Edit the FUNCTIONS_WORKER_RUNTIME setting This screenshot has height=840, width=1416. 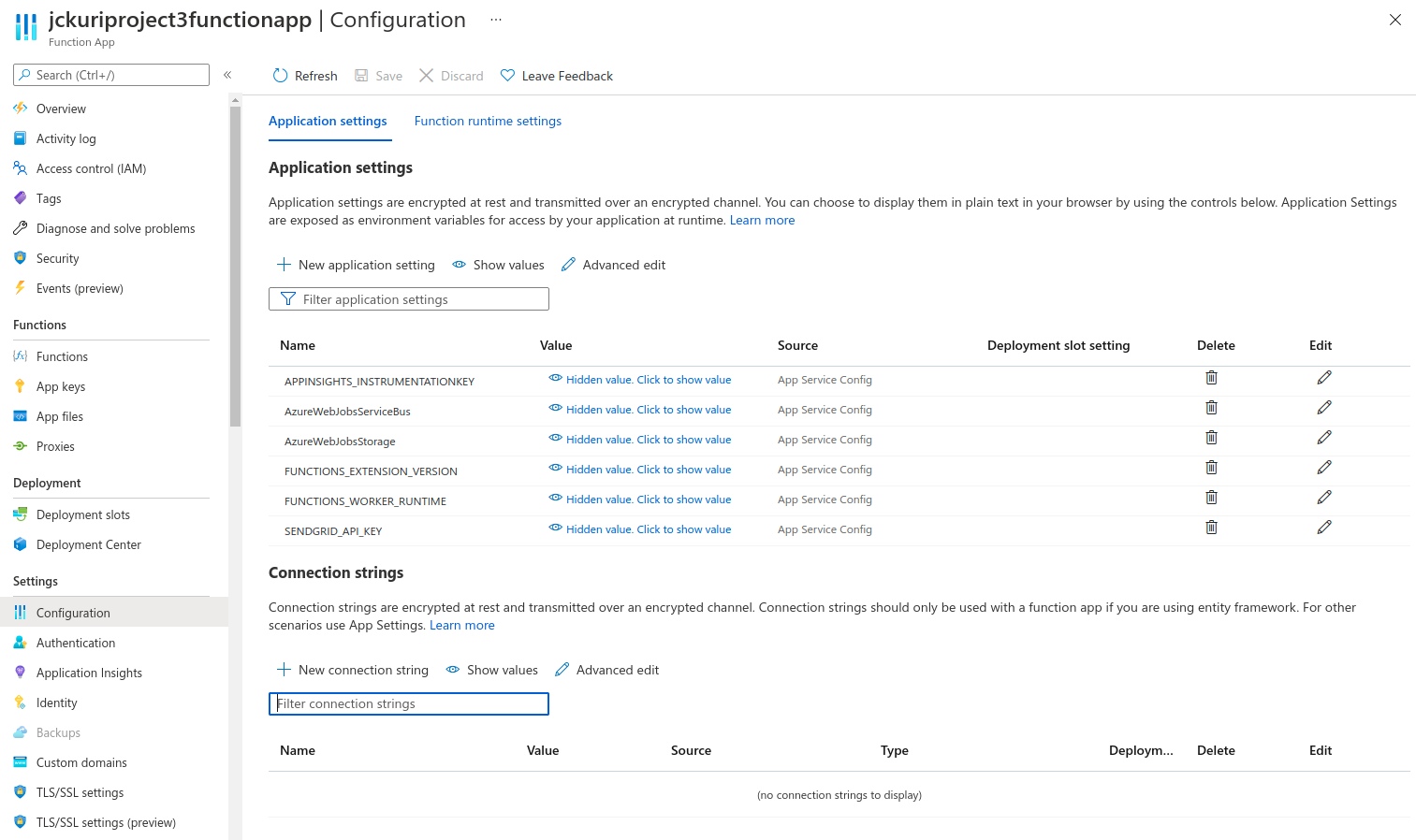pos(1324,498)
